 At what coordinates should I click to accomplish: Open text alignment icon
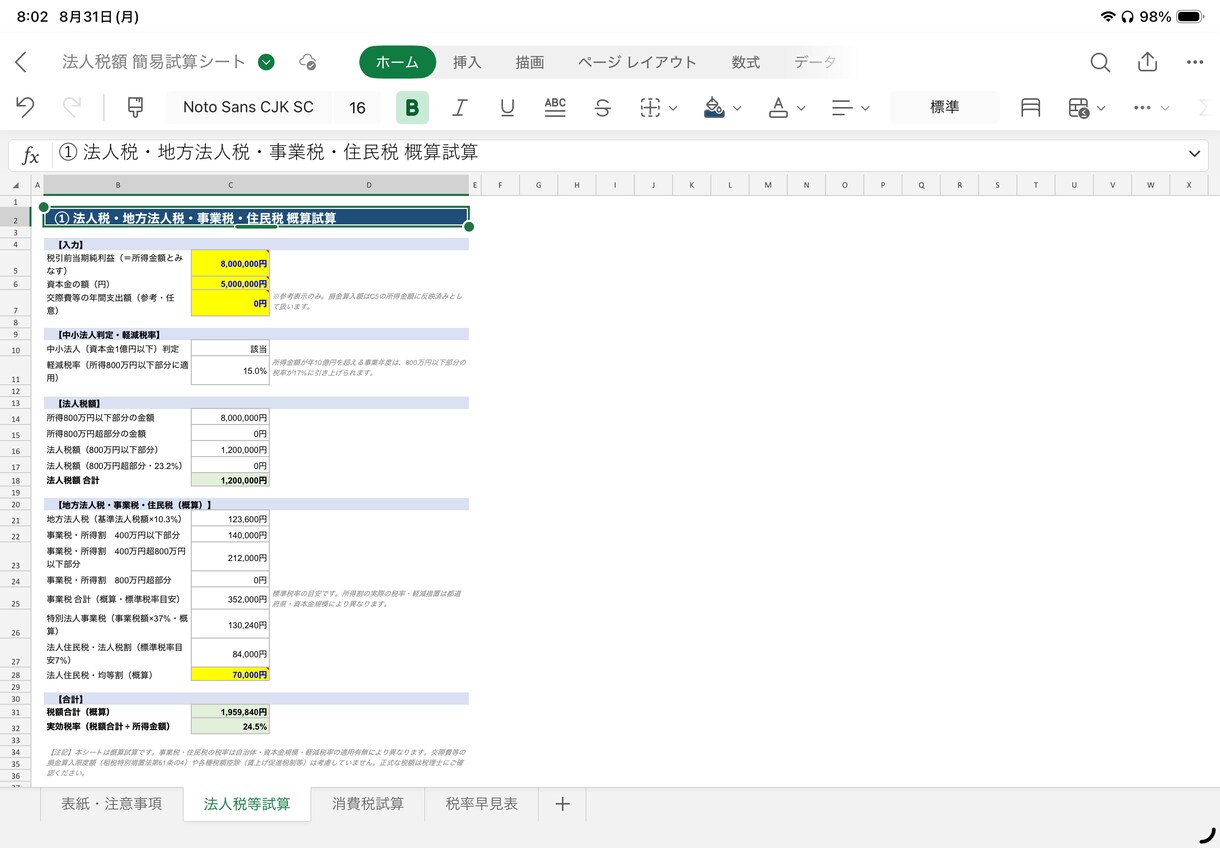coord(842,107)
